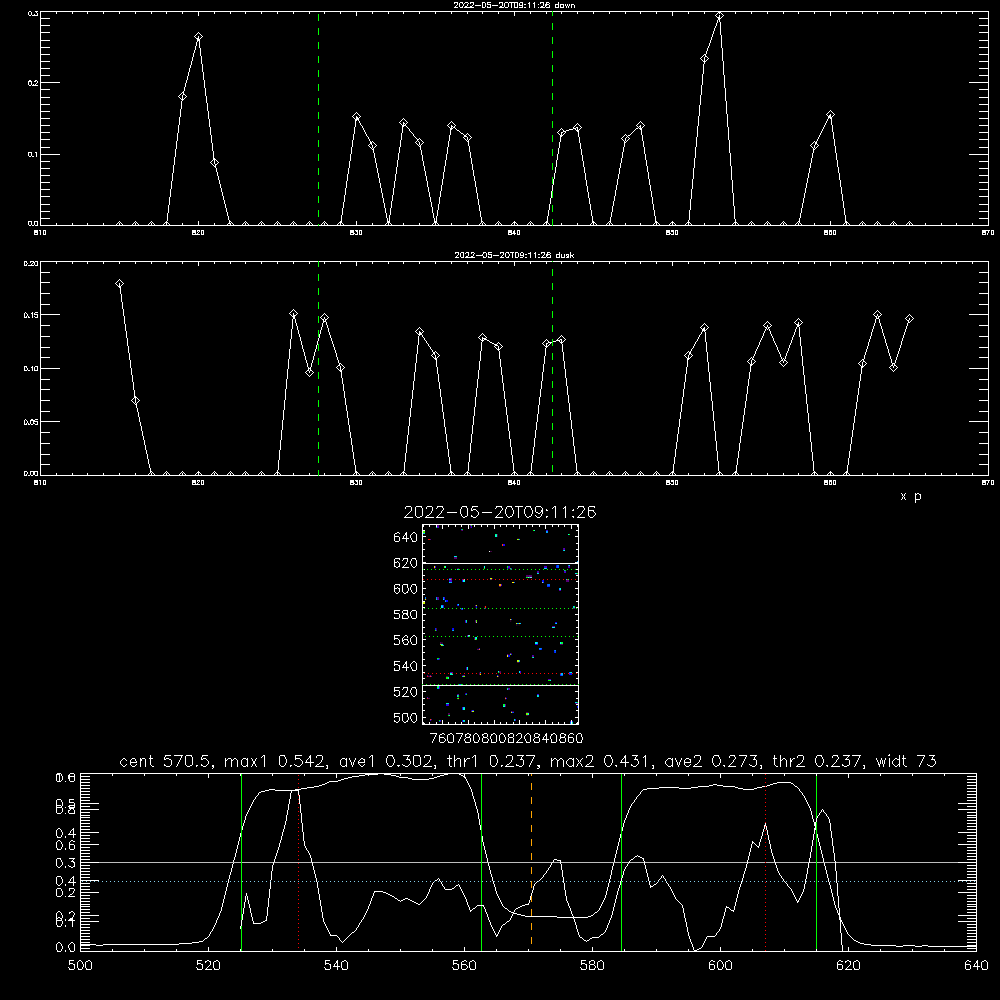Click the pixel image y-axis label "580"

click(406, 615)
